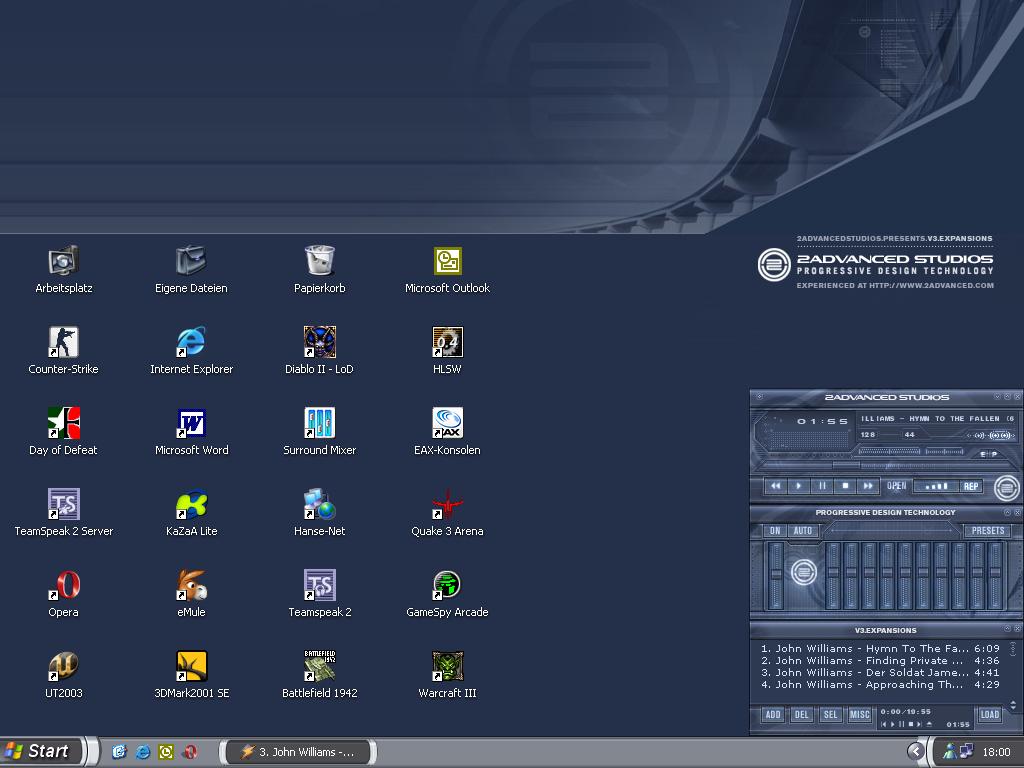Activate the John Williams taskbar button
The height and width of the screenshot is (768, 1024).
tap(298, 752)
